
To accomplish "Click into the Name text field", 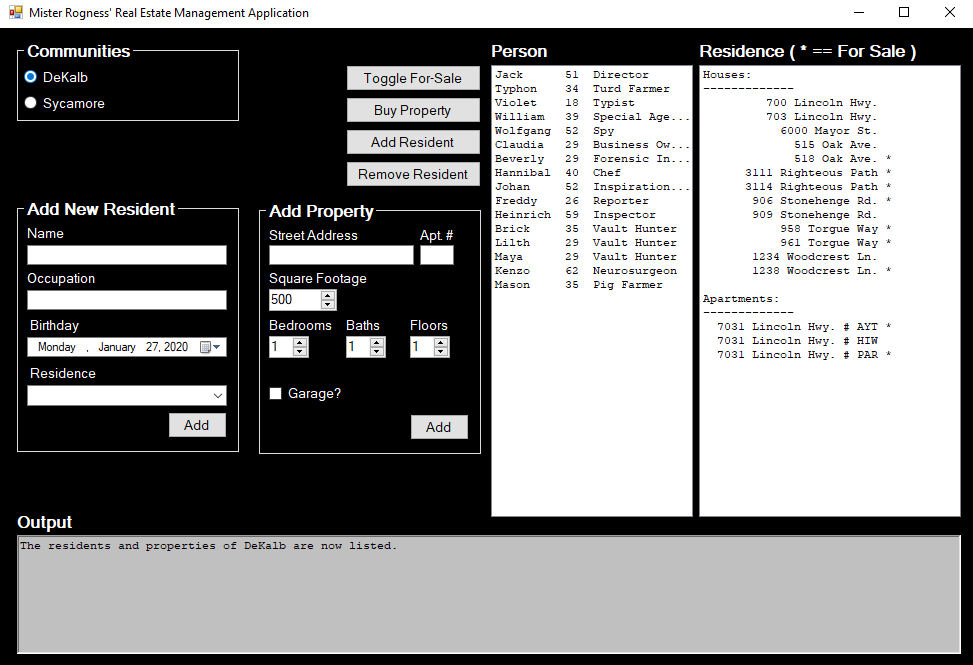I will pyautogui.click(x=127, y=255).
